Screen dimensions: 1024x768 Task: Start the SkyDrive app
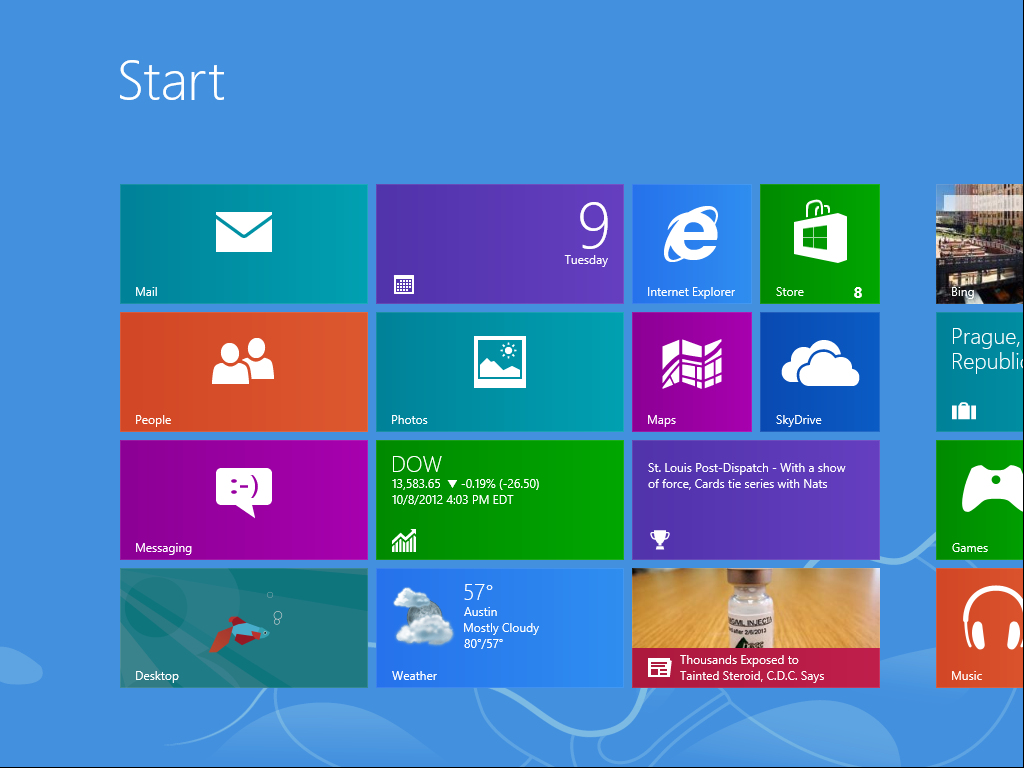pyautogui.click(x=819, y=371)
